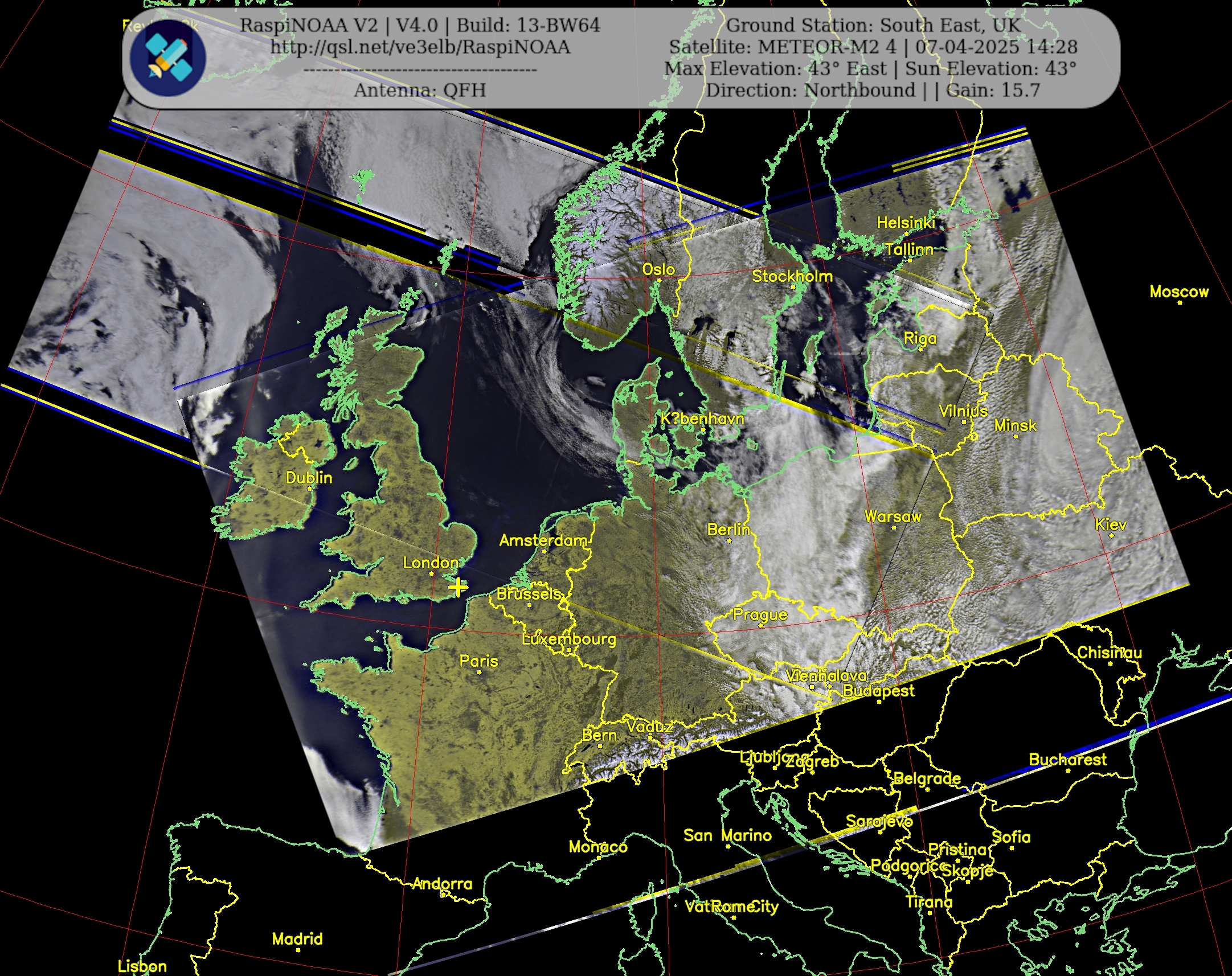Click the Dublin city label
Screen dimensions: 1232x976
point(309,478)
